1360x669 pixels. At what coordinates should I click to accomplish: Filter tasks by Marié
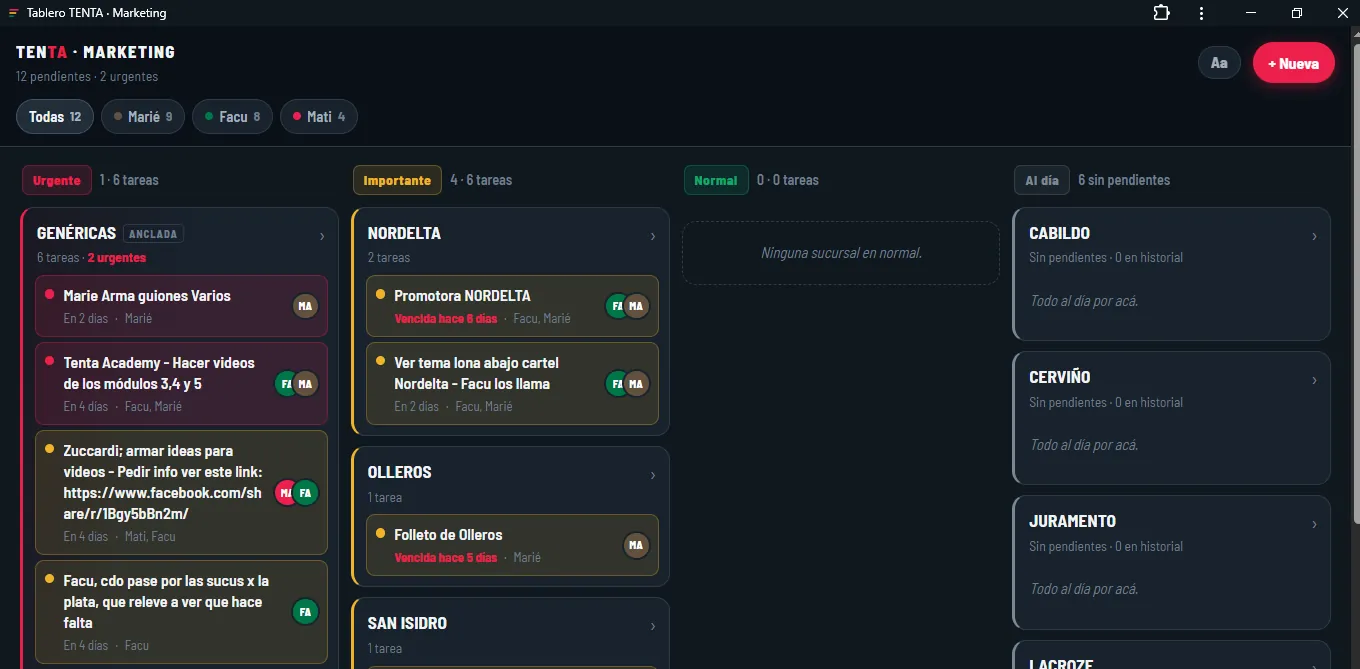(x=143, y=117)
